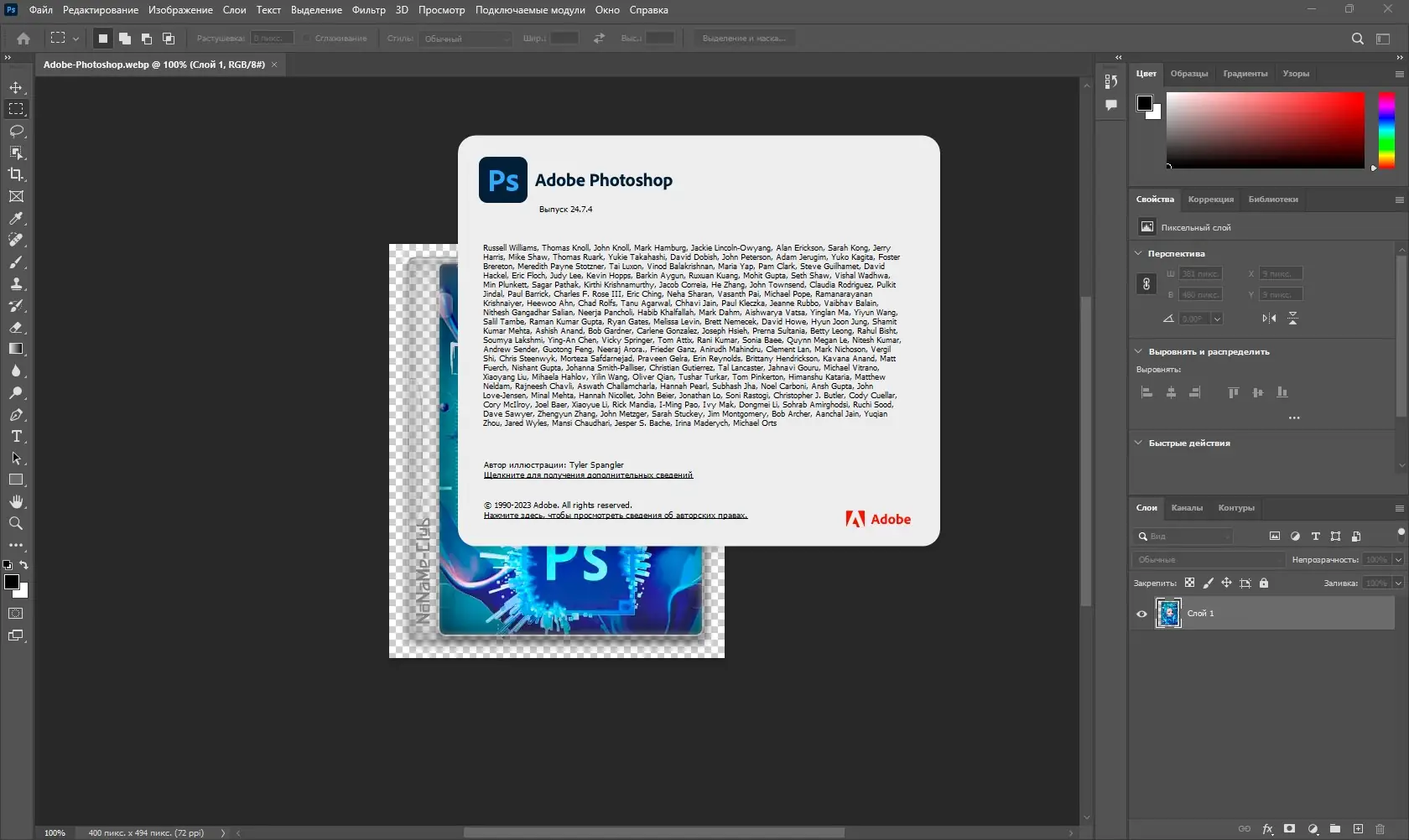Open the History panel icon
Viewport: 1409px width, 840px height.
click(1111, 81)
